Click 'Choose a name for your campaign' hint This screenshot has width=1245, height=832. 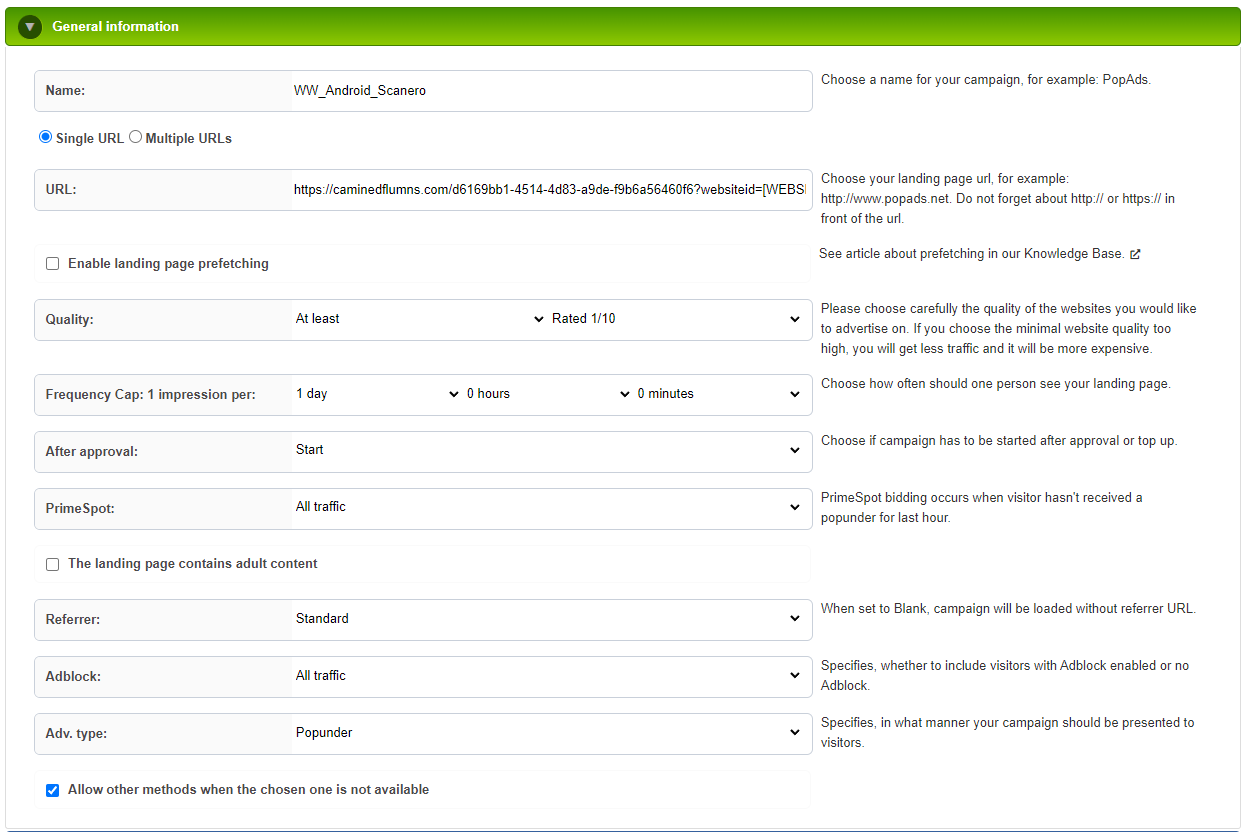986,80
